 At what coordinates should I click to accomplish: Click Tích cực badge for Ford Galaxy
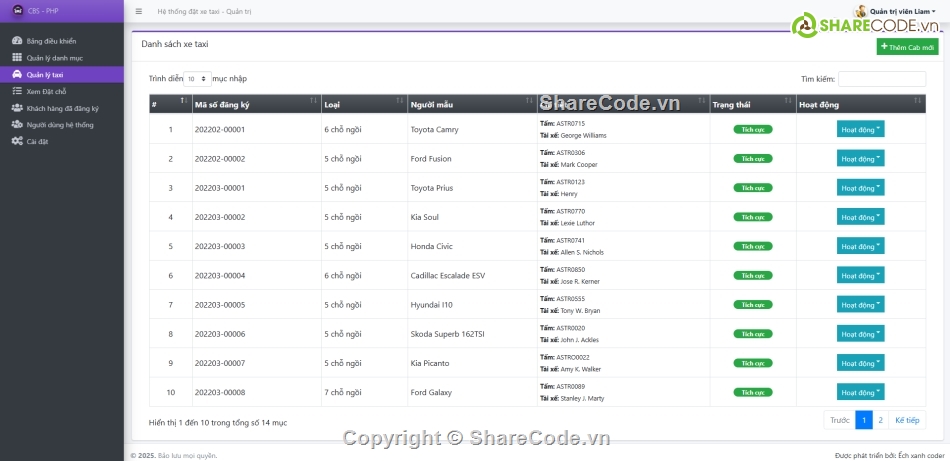[753, 392]
